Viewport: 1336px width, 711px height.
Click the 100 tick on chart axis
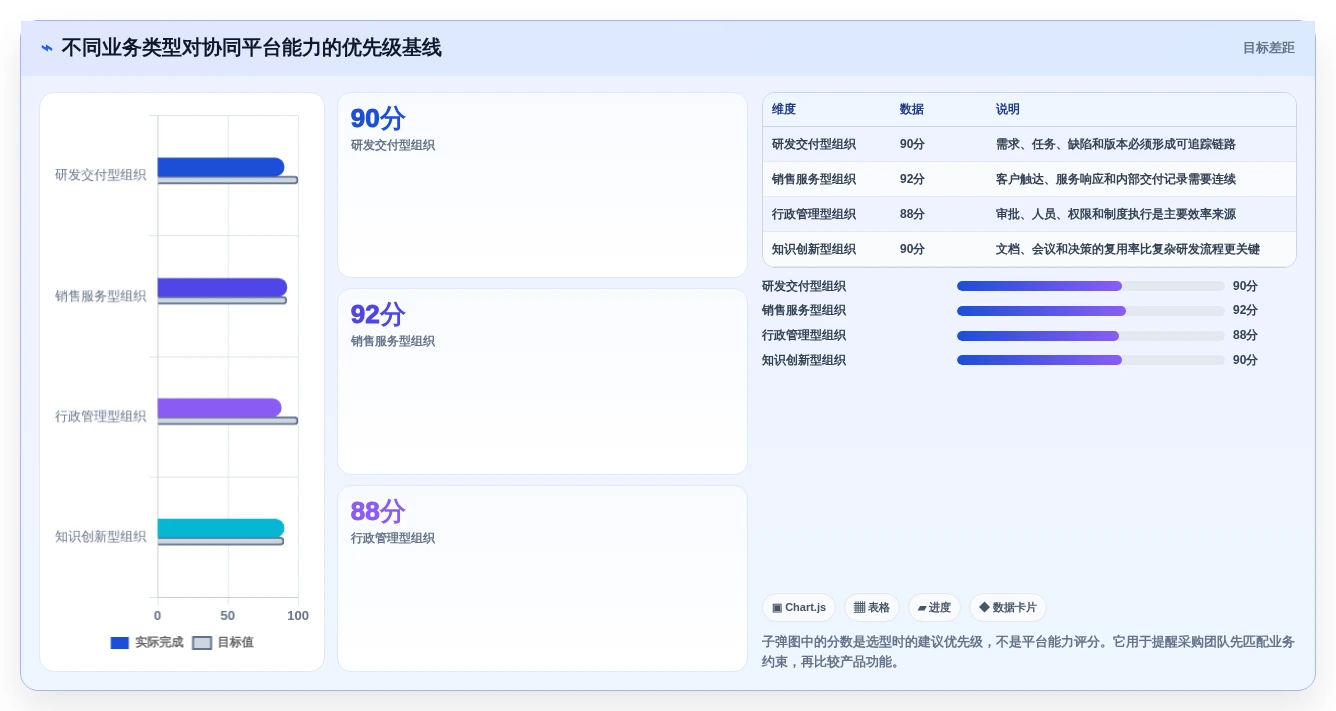[298, 616]
